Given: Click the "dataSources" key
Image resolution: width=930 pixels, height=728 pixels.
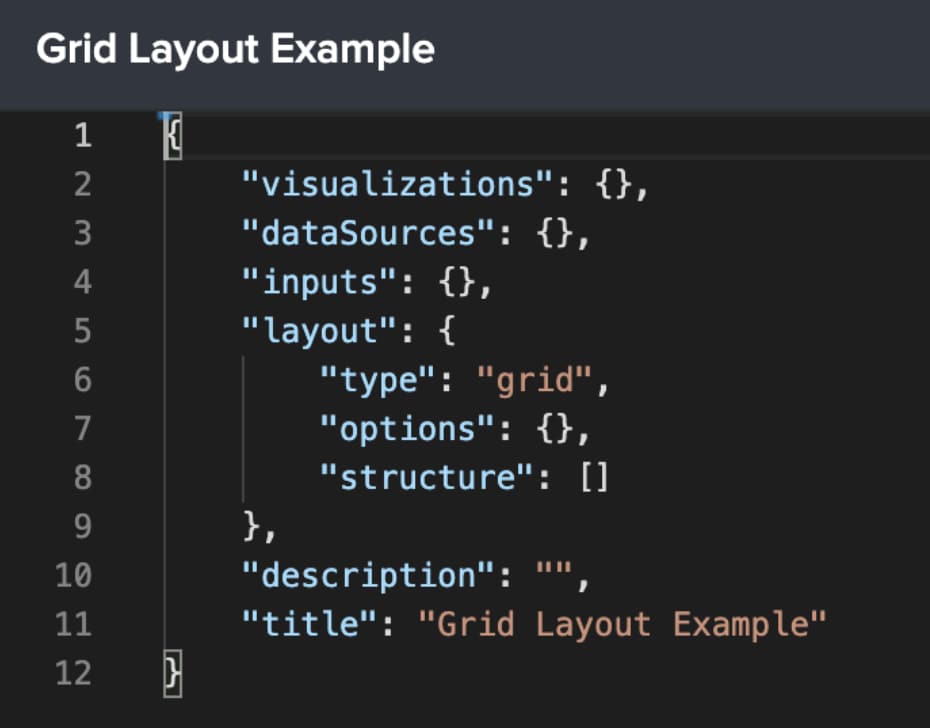Looking at the screenshot, I should point(368,233).
